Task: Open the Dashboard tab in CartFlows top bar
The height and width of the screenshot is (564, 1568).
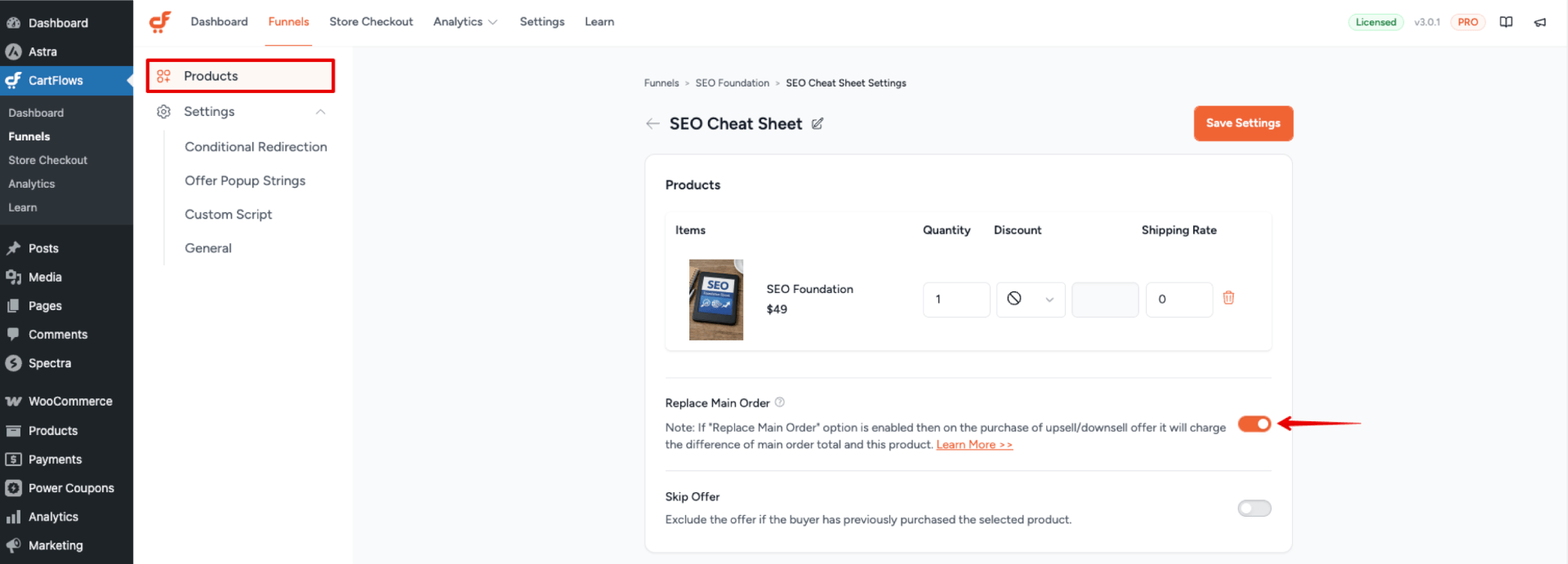Action: [x=219, y=22]
